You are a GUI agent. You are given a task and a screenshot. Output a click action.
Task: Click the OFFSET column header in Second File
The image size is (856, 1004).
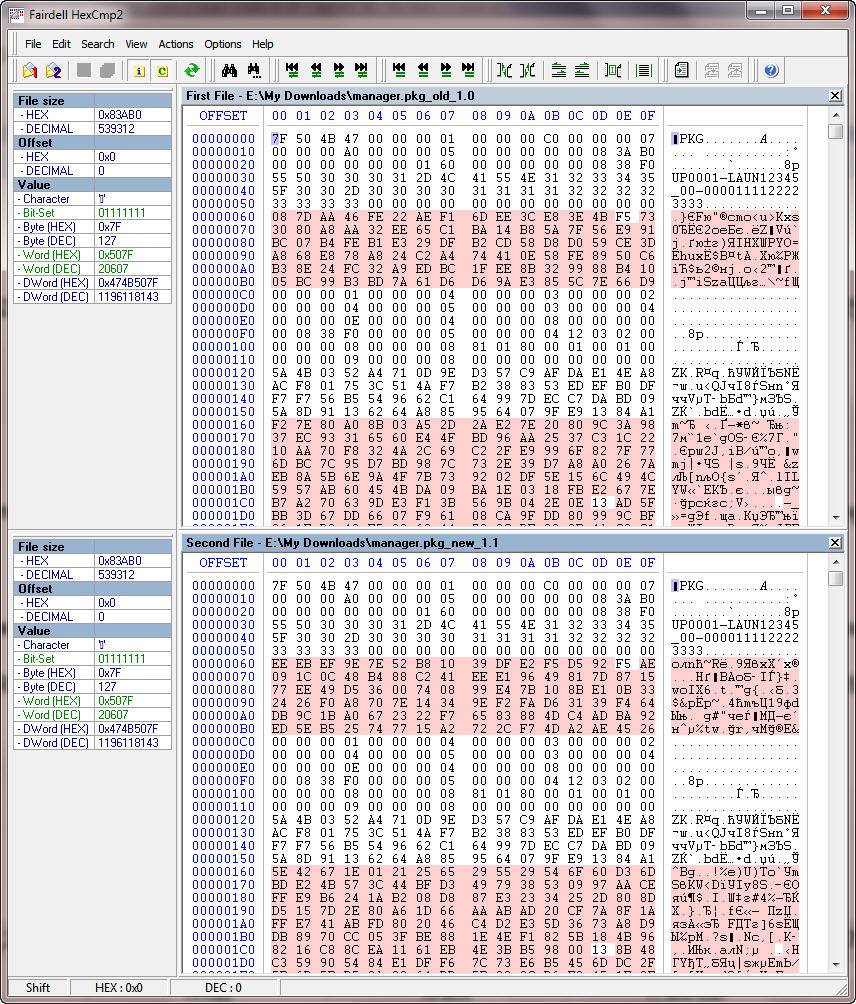coord(223,563)
